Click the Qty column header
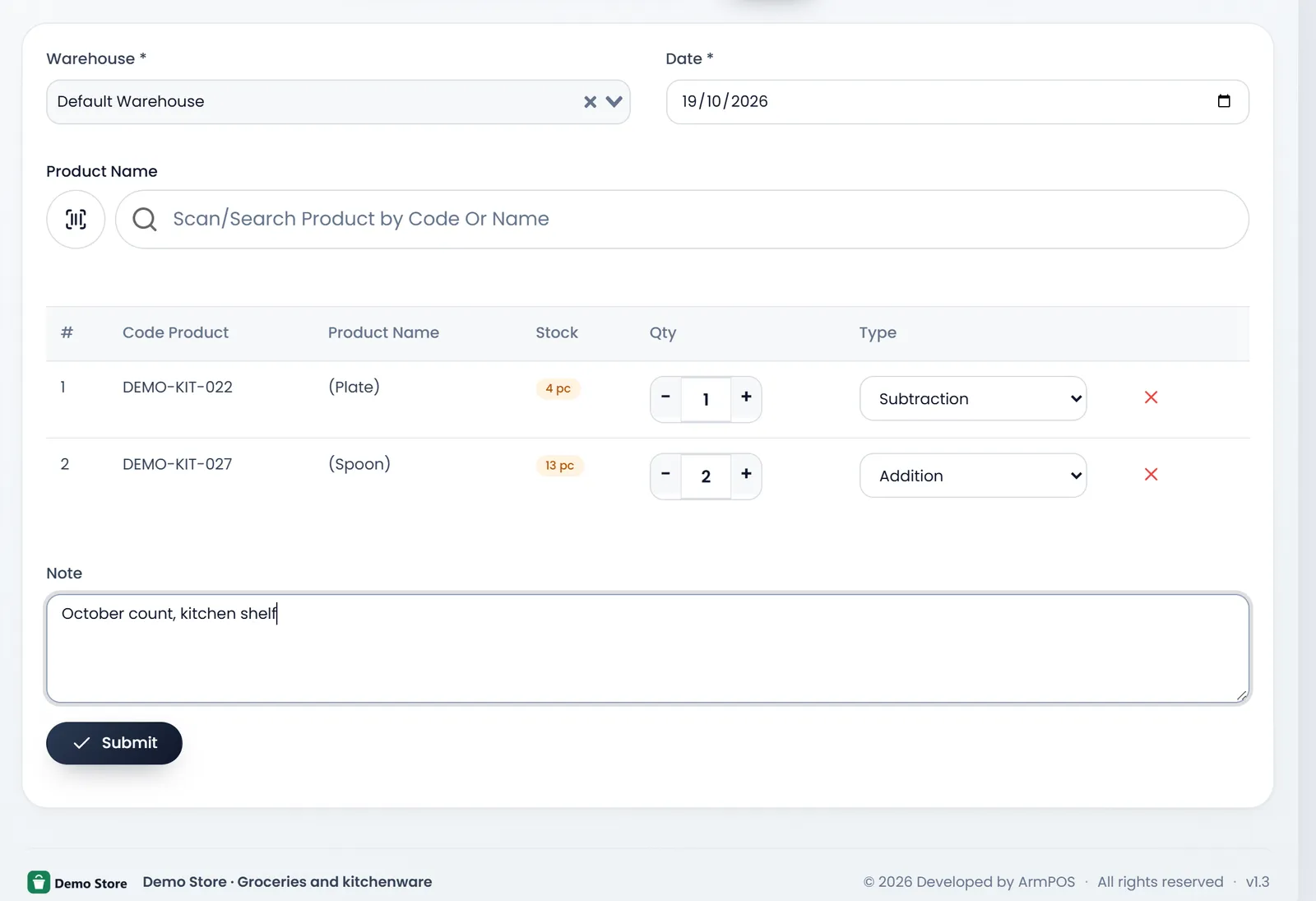The width and height of the screenshot is (1316, 901). point(663,333)
